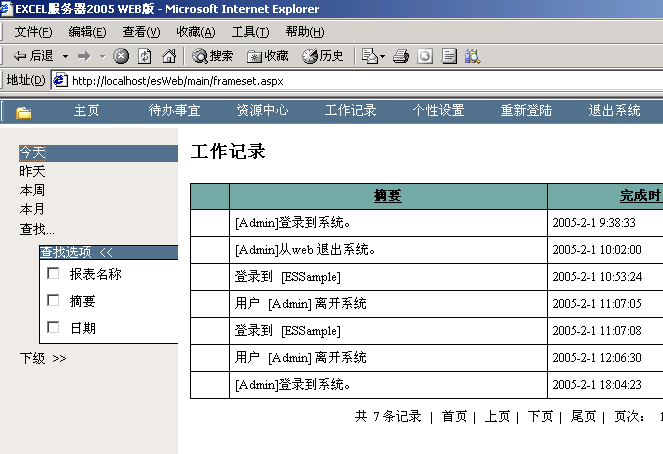Check the 日期 search option checkbox

tap(54, 327)
